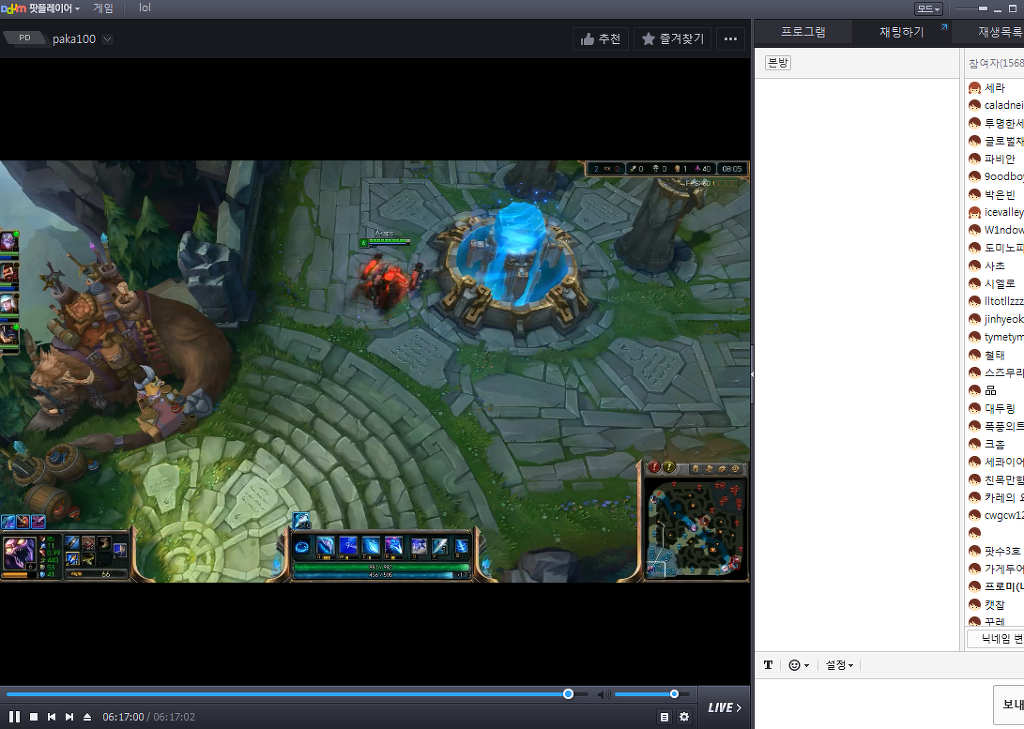Open the playlist panel icon in player bar
The height and width of the screenshot is (729, 1024).
coord(664,717)
